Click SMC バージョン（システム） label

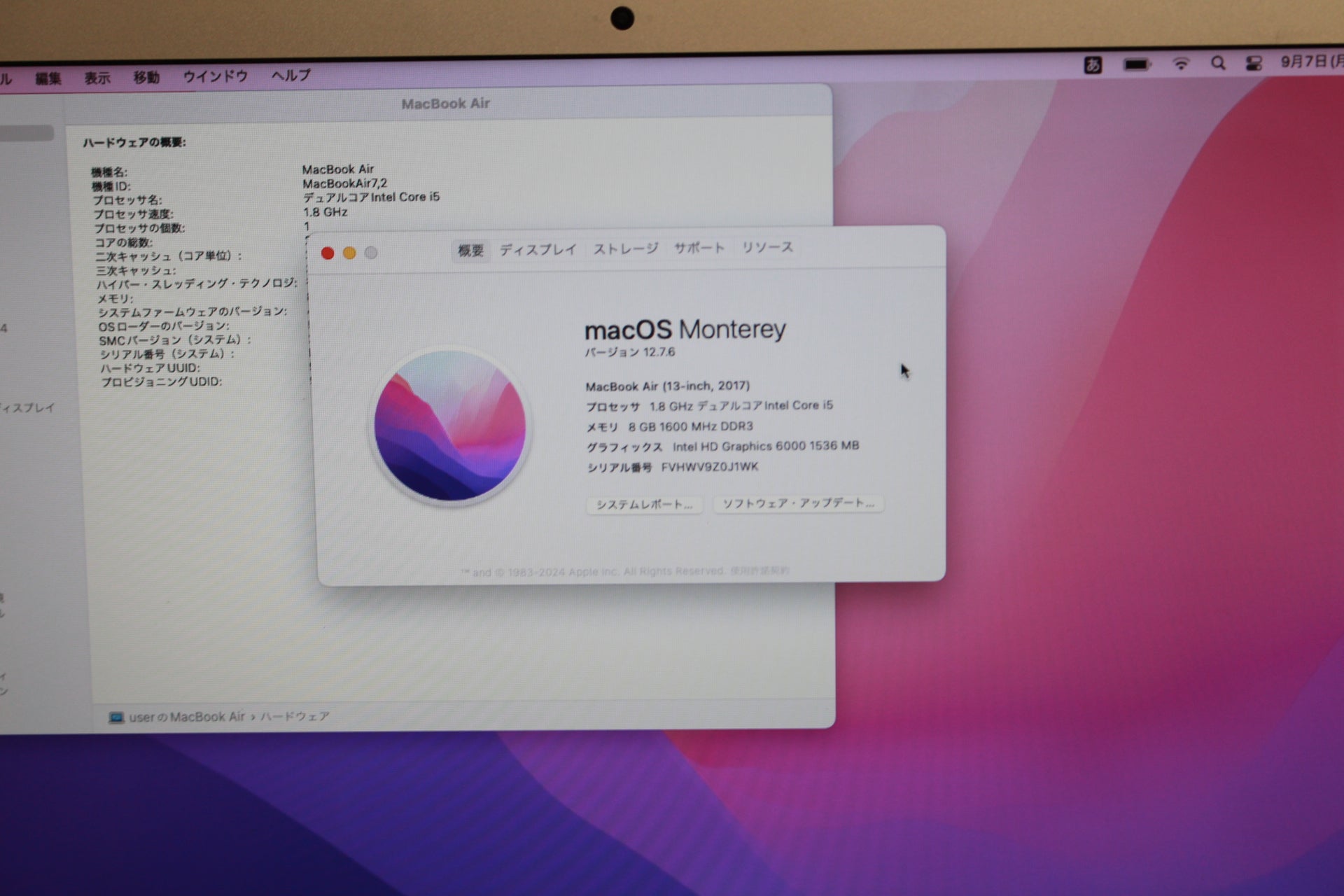(175, 340)
